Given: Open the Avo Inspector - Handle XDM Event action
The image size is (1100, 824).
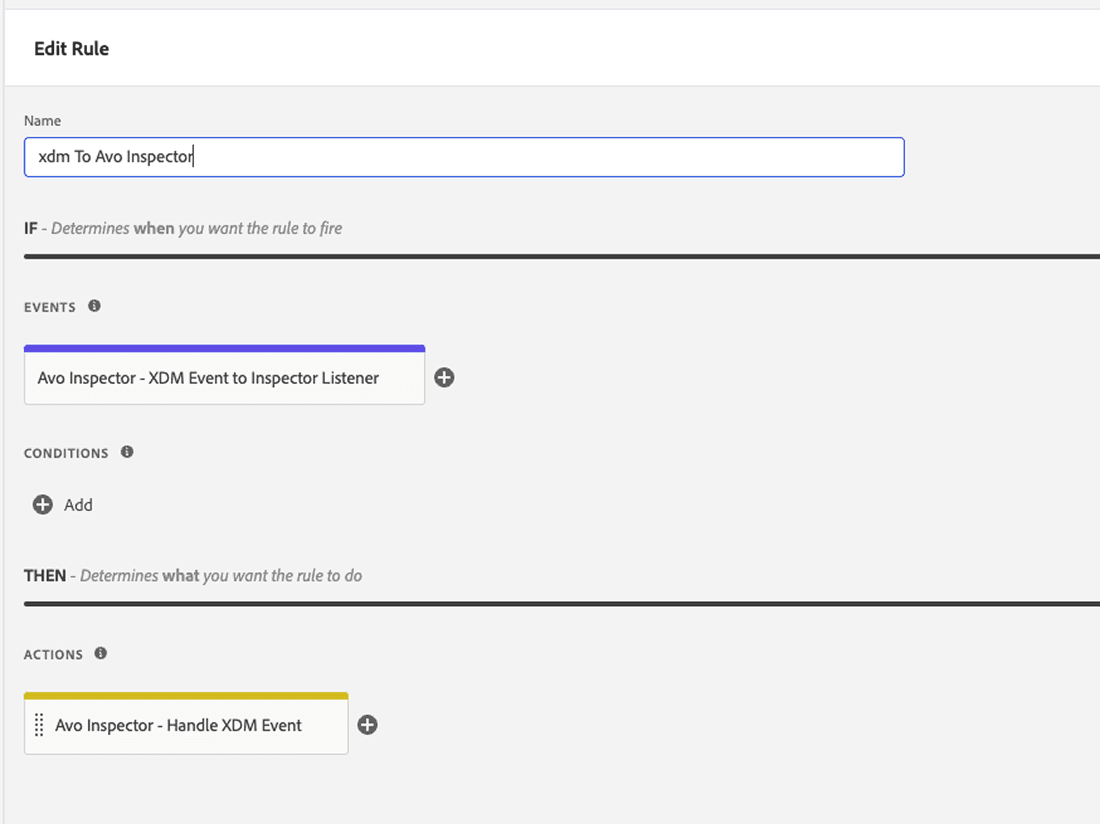Looking at the screenshot, I should pos(178,725).
